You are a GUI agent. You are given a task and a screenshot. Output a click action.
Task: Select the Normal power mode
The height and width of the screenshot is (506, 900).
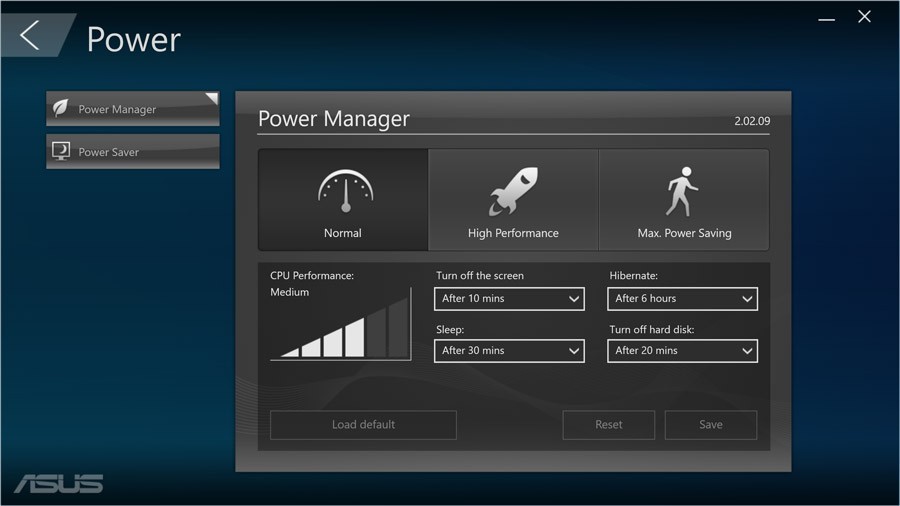click(343, 200)
